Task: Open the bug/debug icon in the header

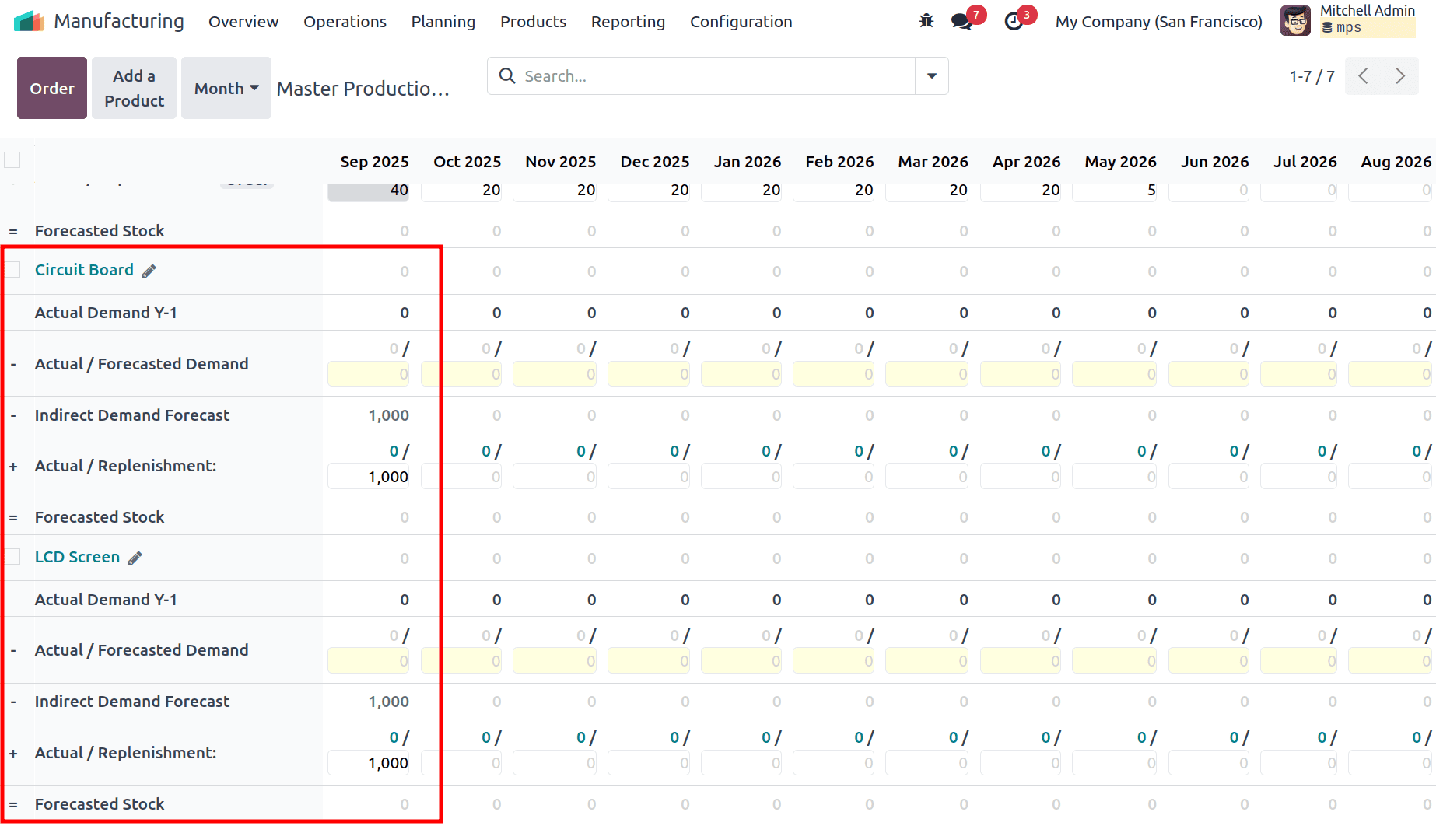Action: click(926, 21)
